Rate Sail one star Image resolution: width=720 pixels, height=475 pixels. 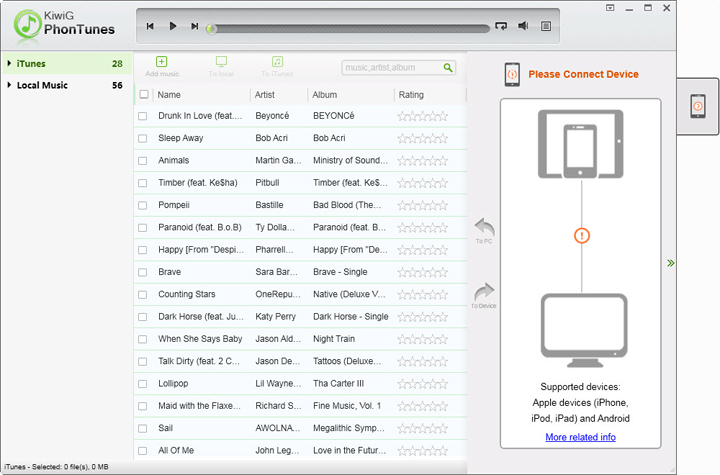coord(402,429)
